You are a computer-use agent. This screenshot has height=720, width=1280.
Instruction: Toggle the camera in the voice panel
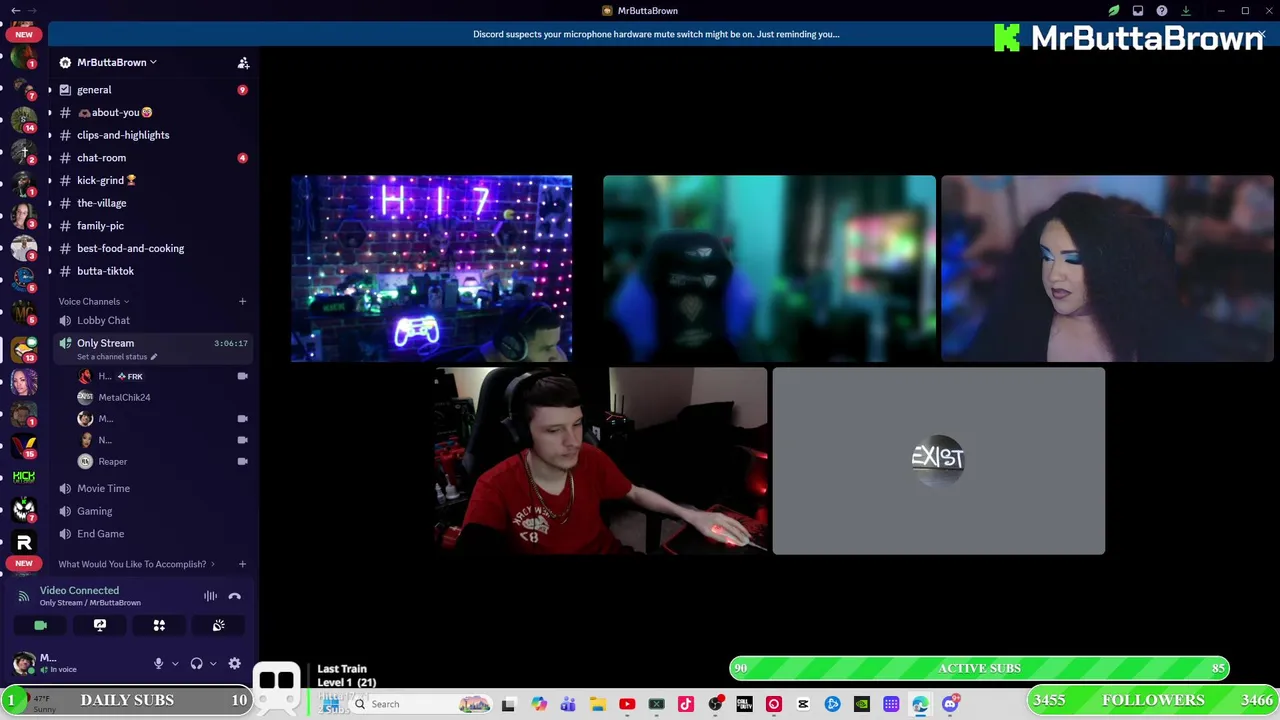(x=40, y=625)
